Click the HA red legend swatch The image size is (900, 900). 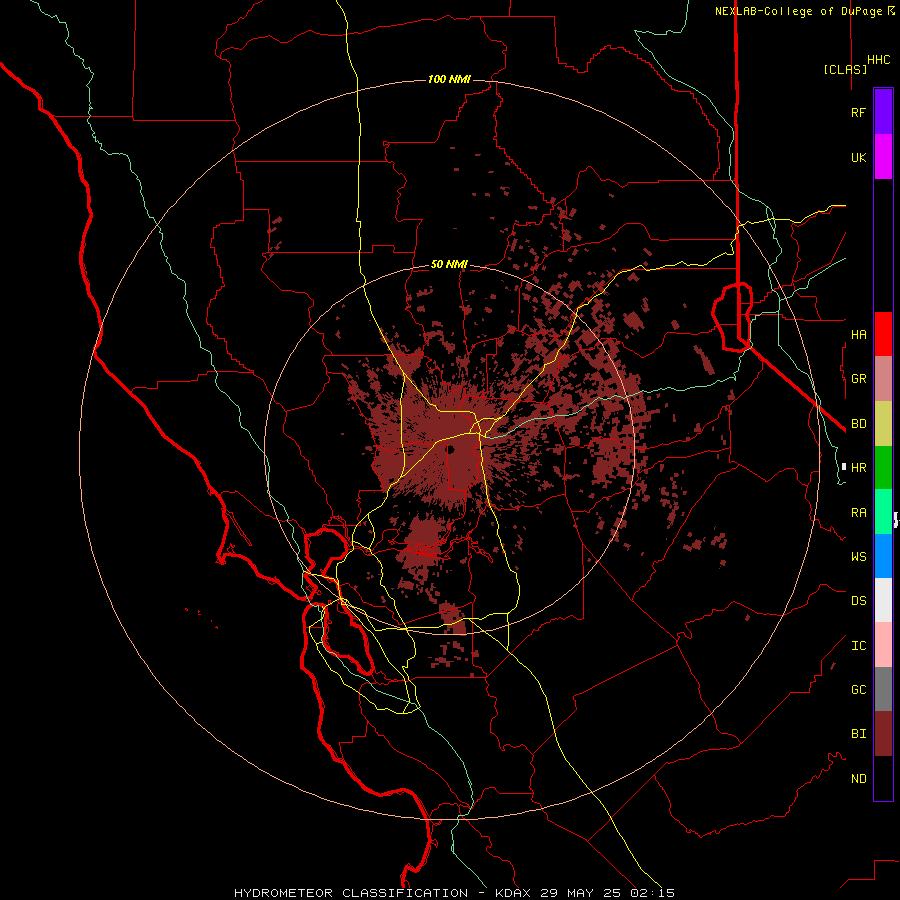coord(883,334)
